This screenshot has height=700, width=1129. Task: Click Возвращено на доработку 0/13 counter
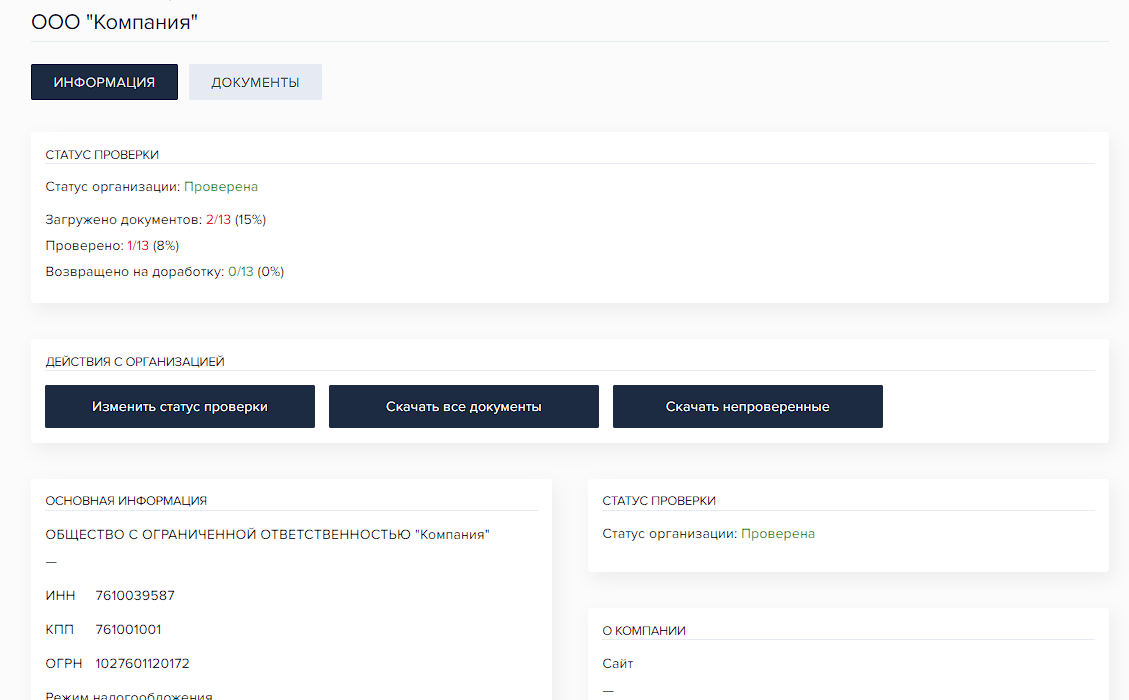coord(240,271)
